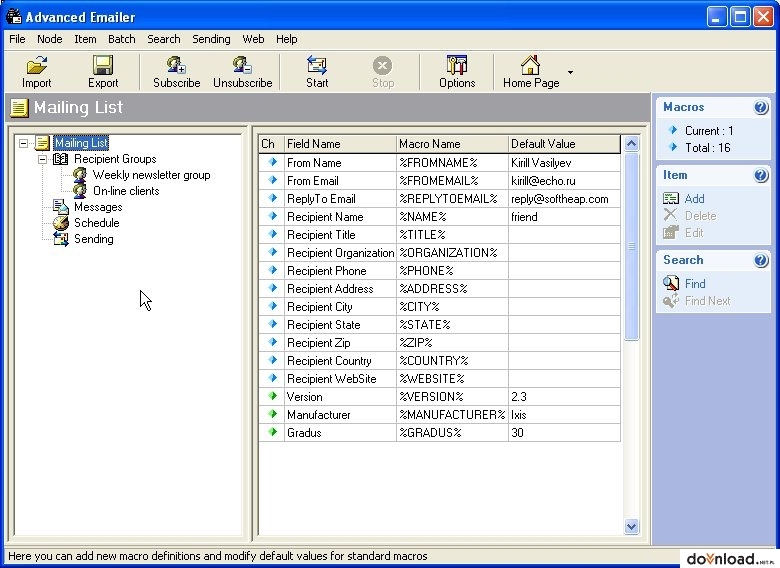Open the Item menu

(x=85, y=39)
